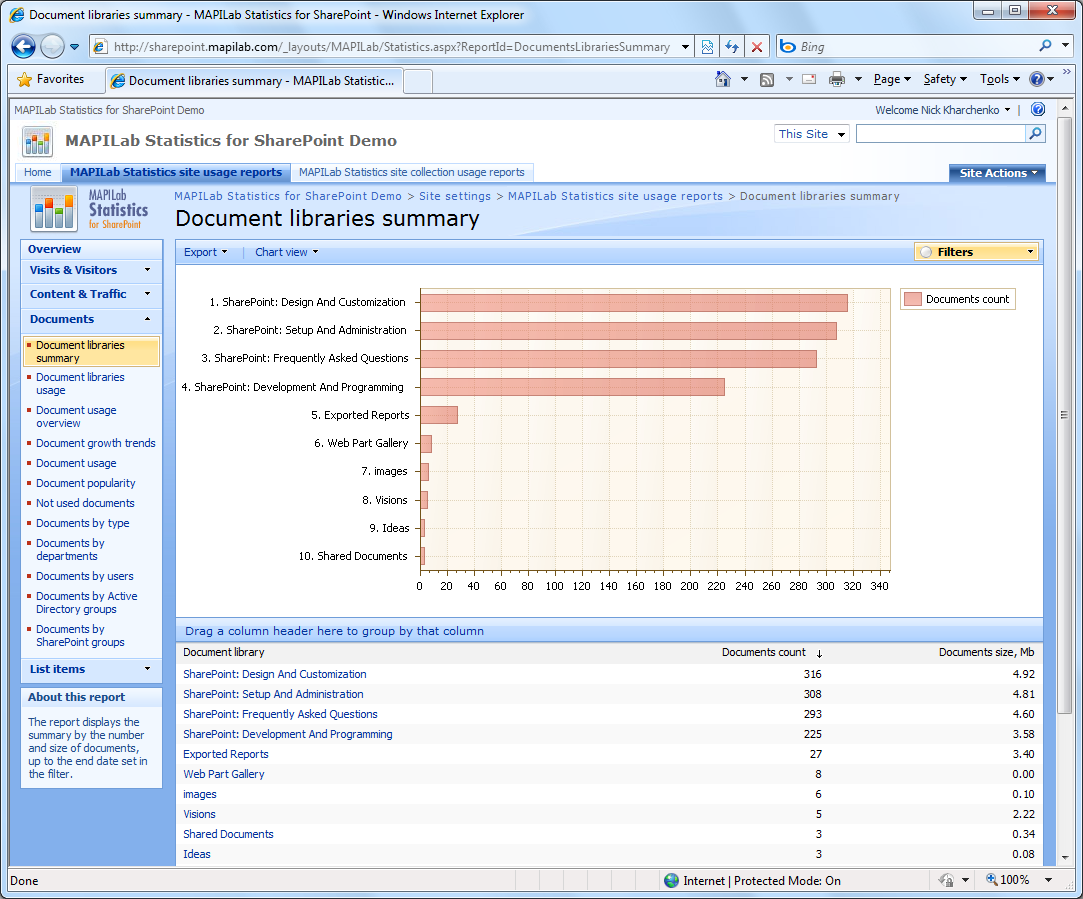The height and width of the screenshot is (899, 1083).
Task: Expand the Visits & Visitors section
Action: [90, 270]
